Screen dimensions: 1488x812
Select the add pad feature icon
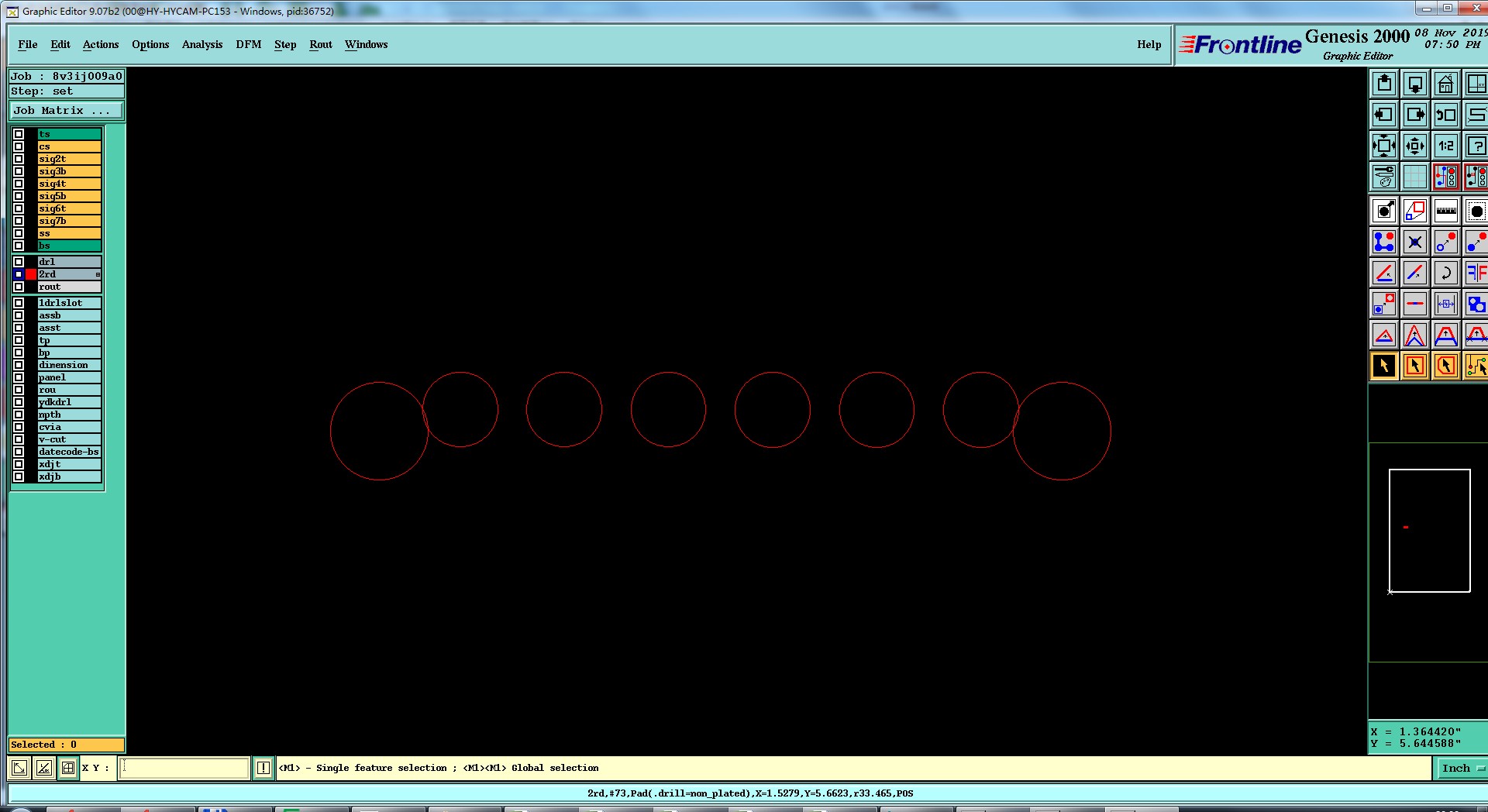click(x=1384, y=211)
